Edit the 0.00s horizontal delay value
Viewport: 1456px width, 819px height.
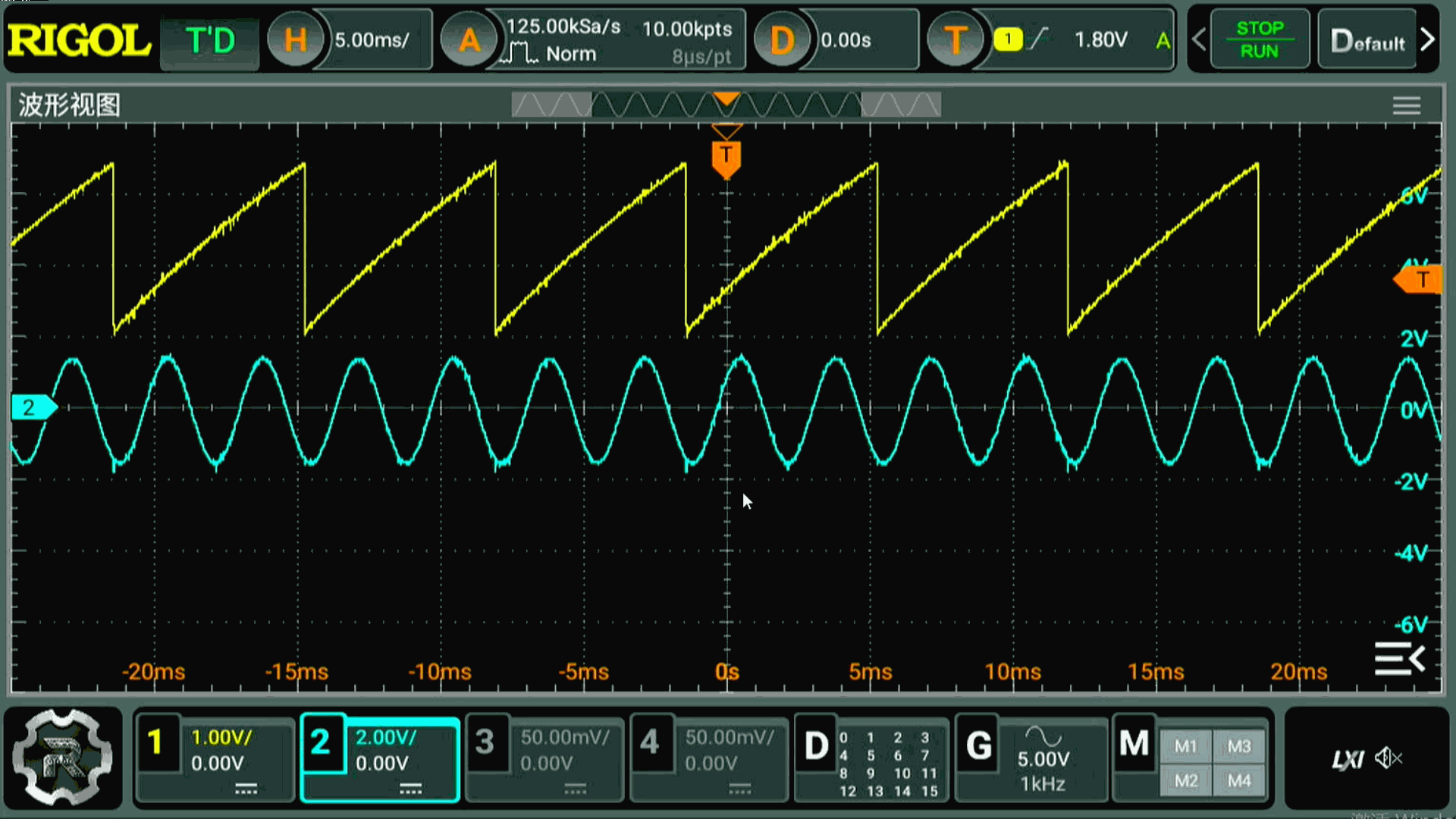tap(846, 40)
